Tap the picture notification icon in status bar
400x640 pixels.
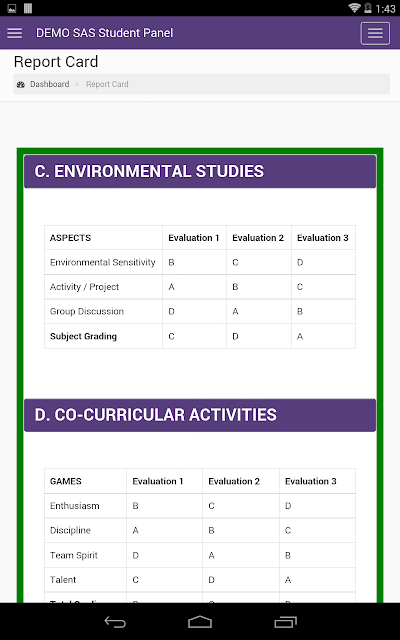(12, 8)
